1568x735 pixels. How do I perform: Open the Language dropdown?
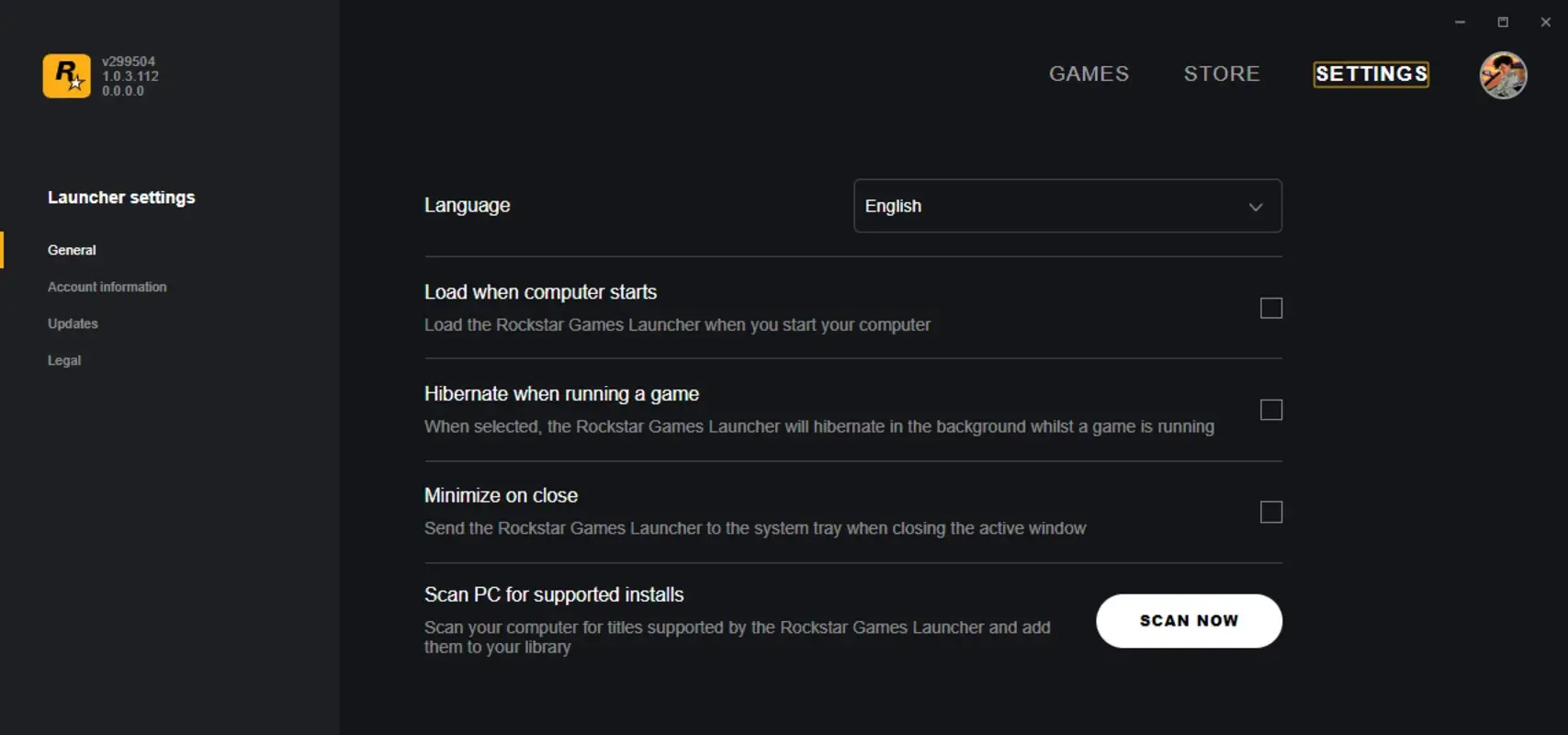pos(1067,206)
